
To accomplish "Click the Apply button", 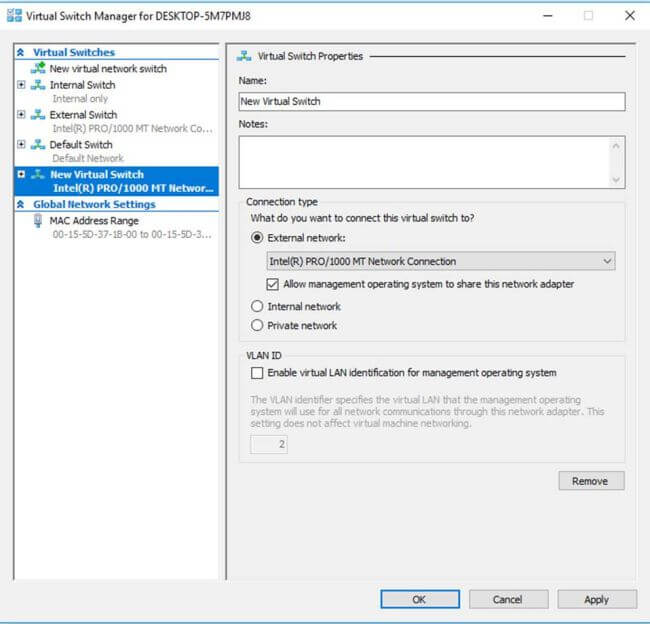I will tap(597, 599).
